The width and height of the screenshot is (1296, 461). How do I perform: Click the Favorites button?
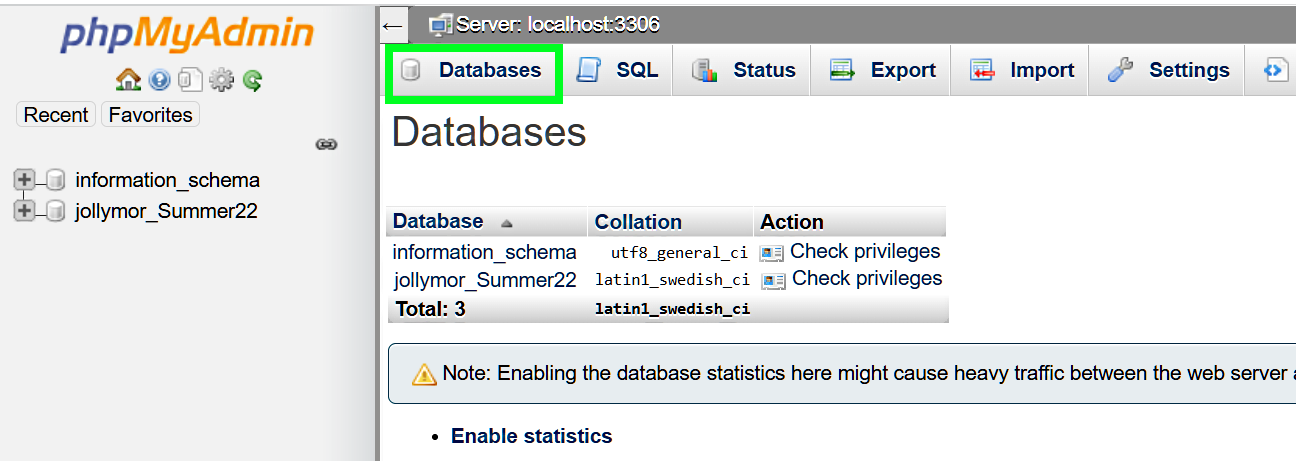click(x=150, y=115)
